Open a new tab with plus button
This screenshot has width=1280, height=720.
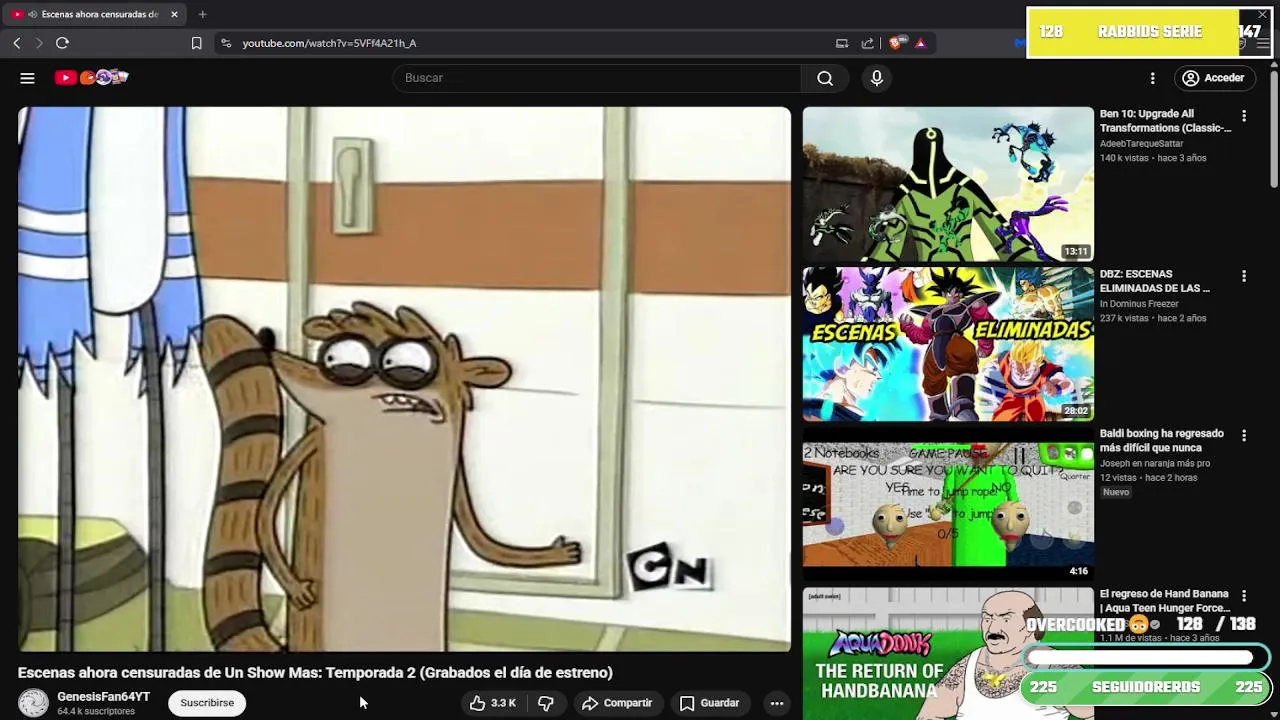(202, 14)
